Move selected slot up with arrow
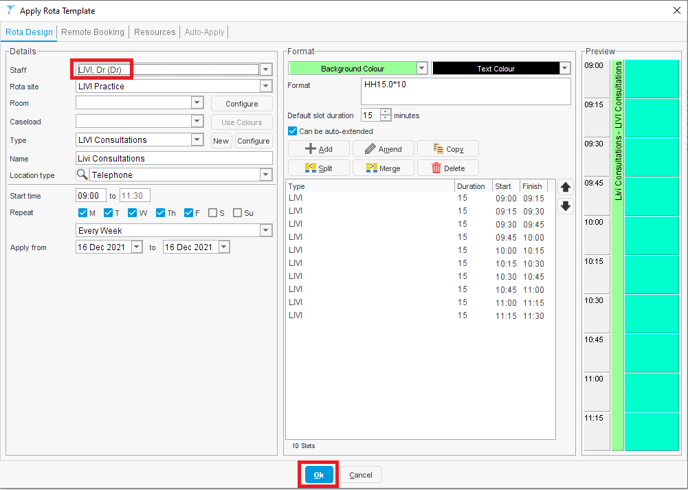Viewport: 688px width, 490px height. [x=566, y=188]
